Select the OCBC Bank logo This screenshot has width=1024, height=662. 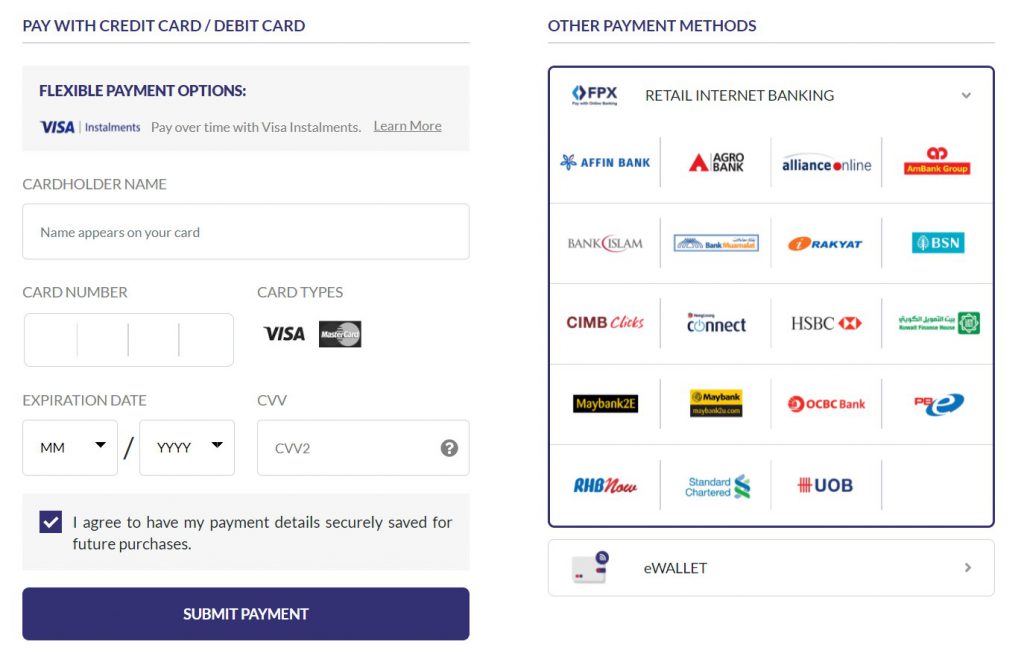tap(826, 404)
